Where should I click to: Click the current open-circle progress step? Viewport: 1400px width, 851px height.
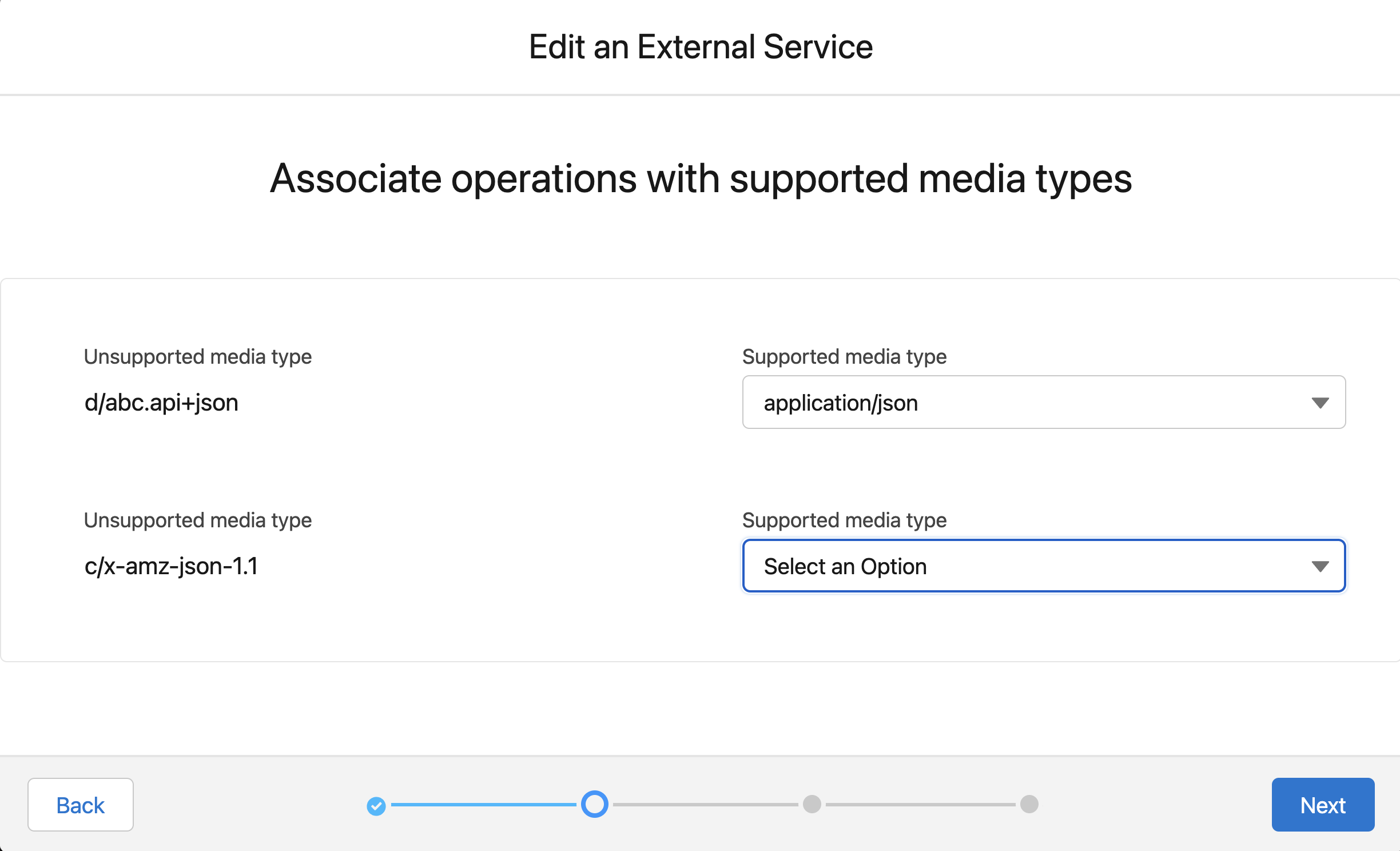point(594,804)
